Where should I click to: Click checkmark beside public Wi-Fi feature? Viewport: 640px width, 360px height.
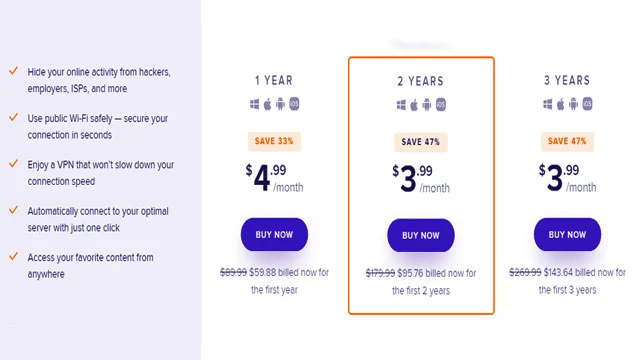13,117
